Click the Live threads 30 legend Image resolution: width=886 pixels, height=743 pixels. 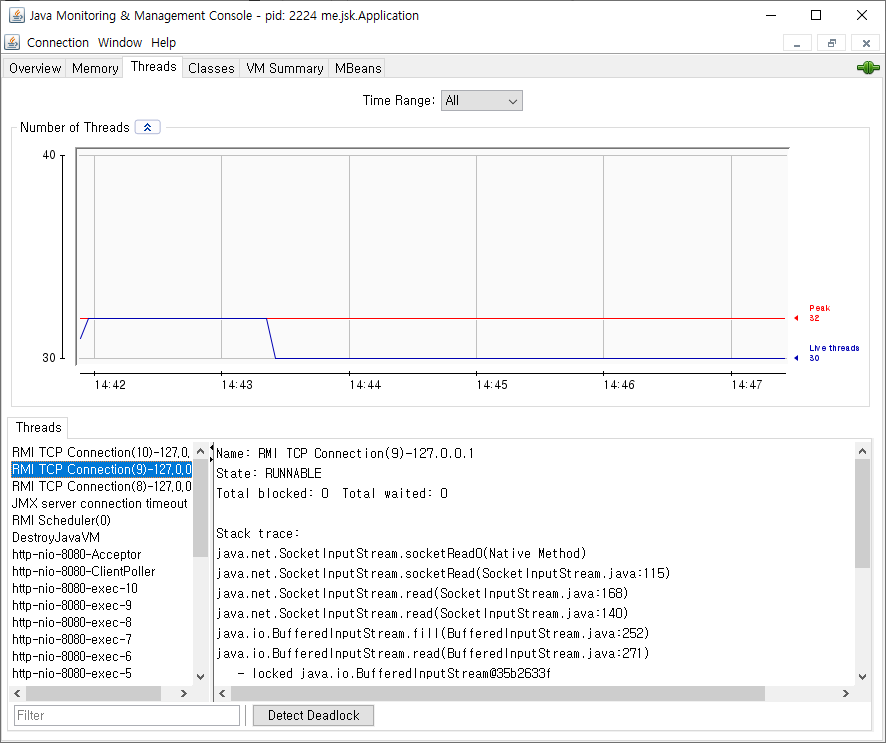827,353
